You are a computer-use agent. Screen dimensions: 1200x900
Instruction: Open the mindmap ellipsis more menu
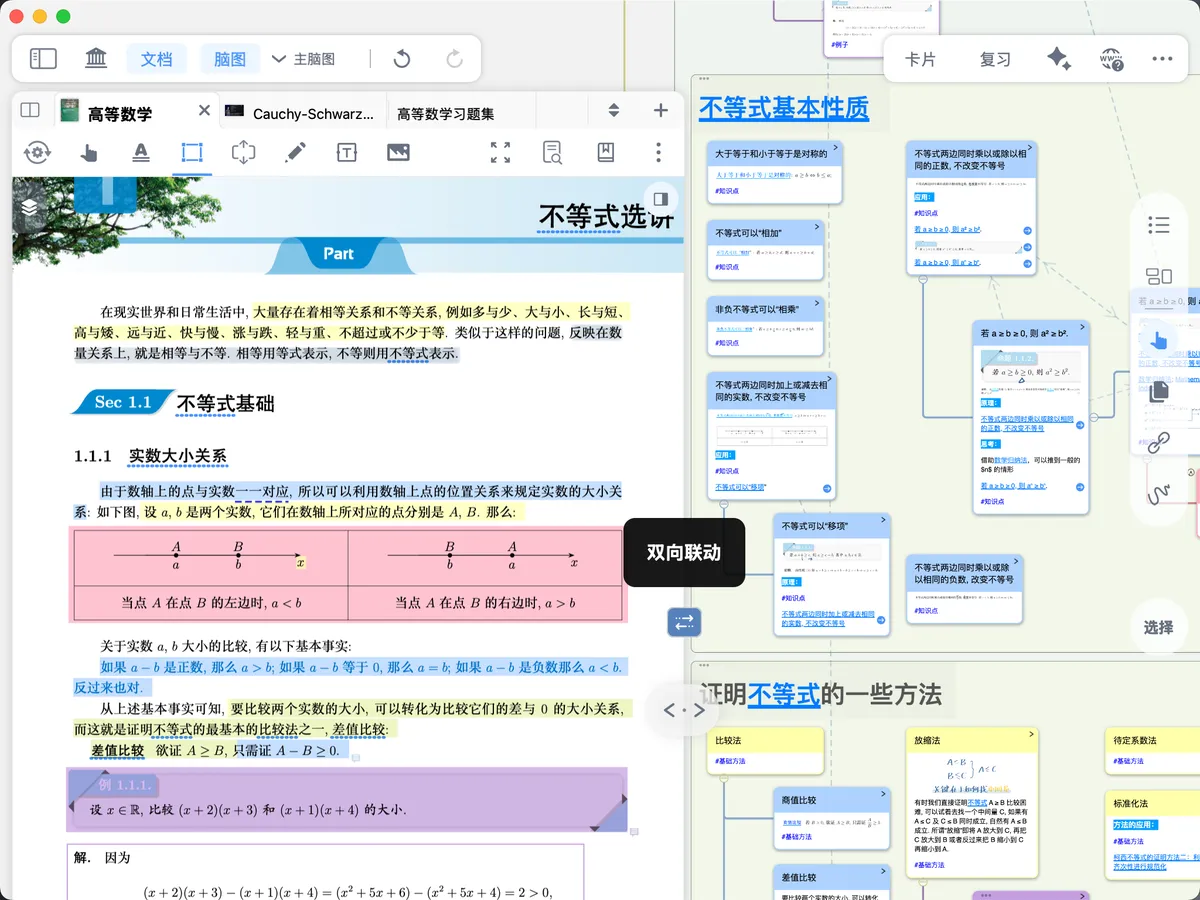click(x=1162, y=59)
